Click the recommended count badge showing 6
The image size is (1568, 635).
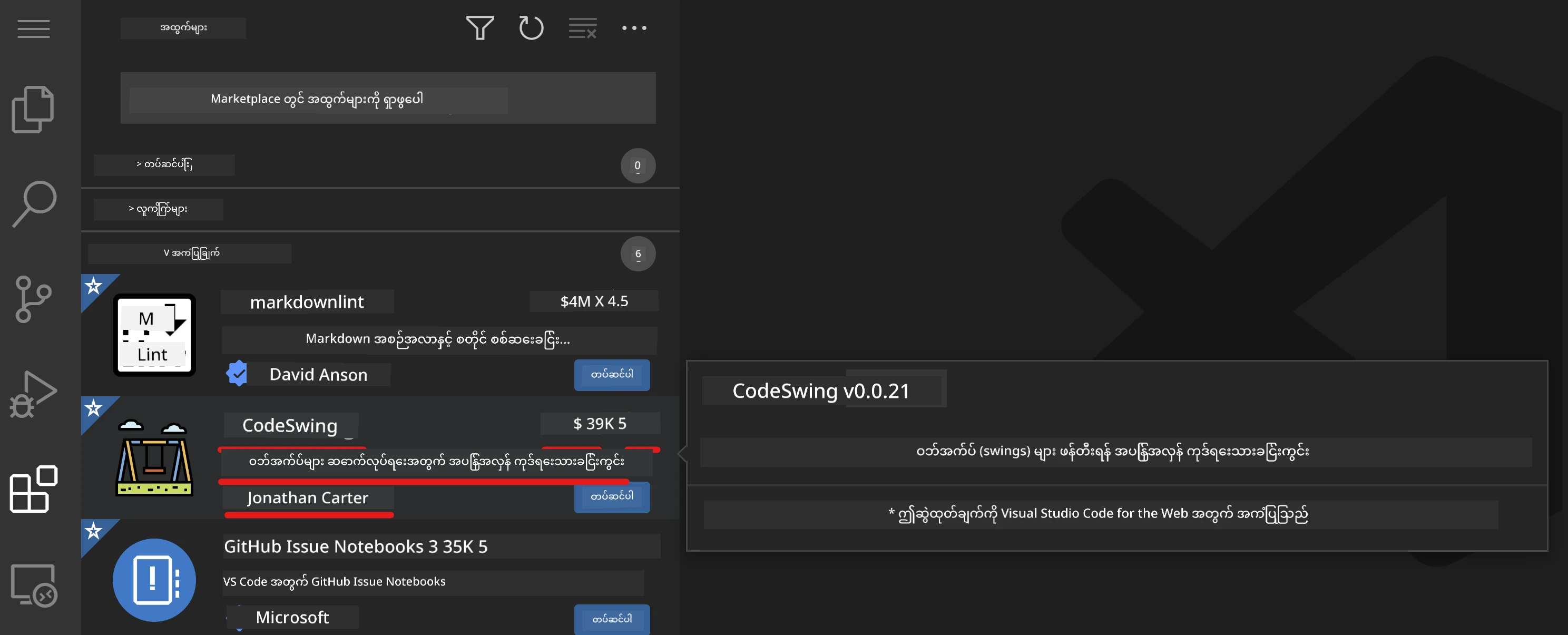[x=638, y=254]
